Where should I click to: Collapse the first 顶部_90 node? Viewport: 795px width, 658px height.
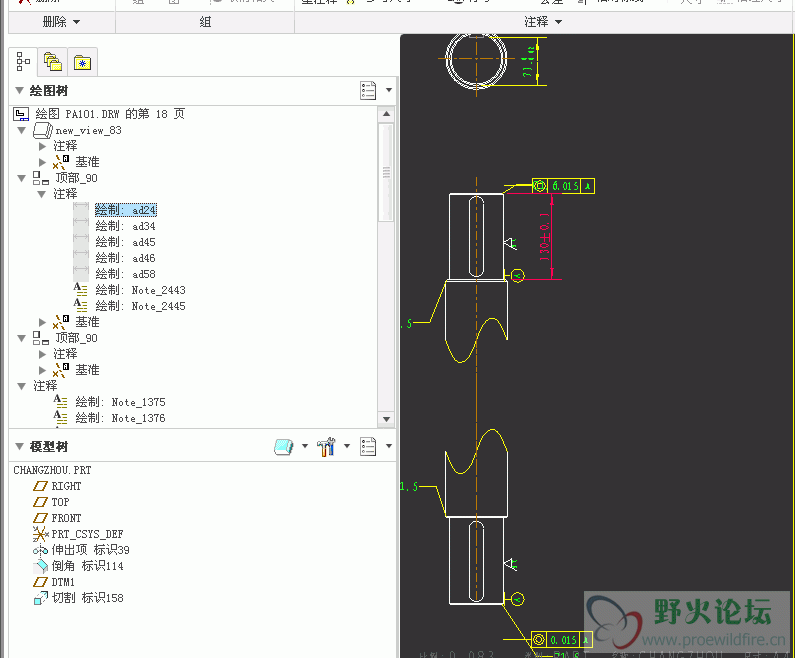click(21, 178)
